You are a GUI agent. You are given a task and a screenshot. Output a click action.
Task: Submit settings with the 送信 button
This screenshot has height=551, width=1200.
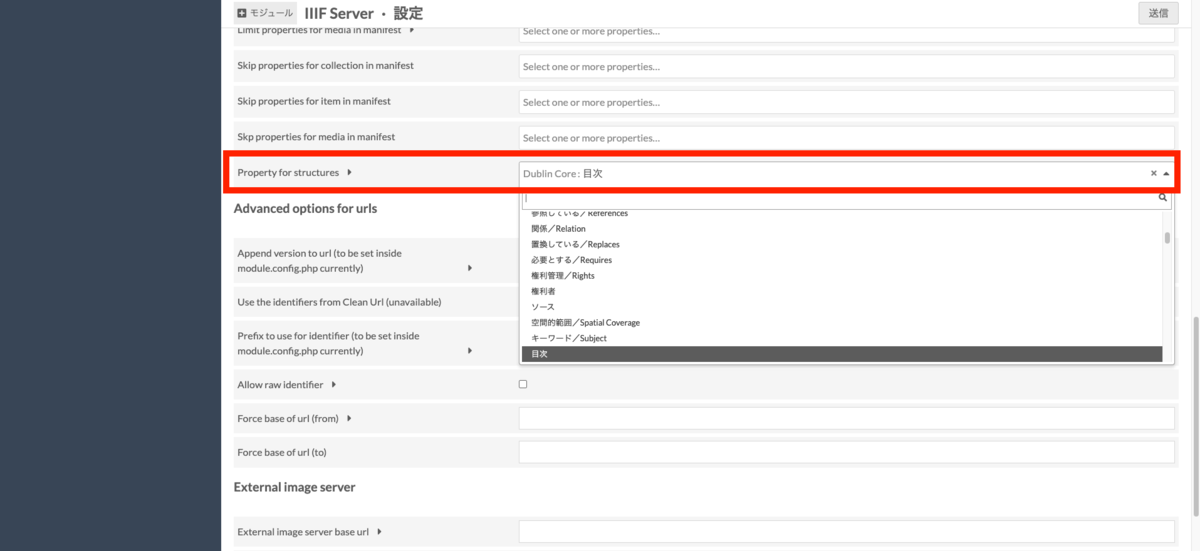point(1158,13)
